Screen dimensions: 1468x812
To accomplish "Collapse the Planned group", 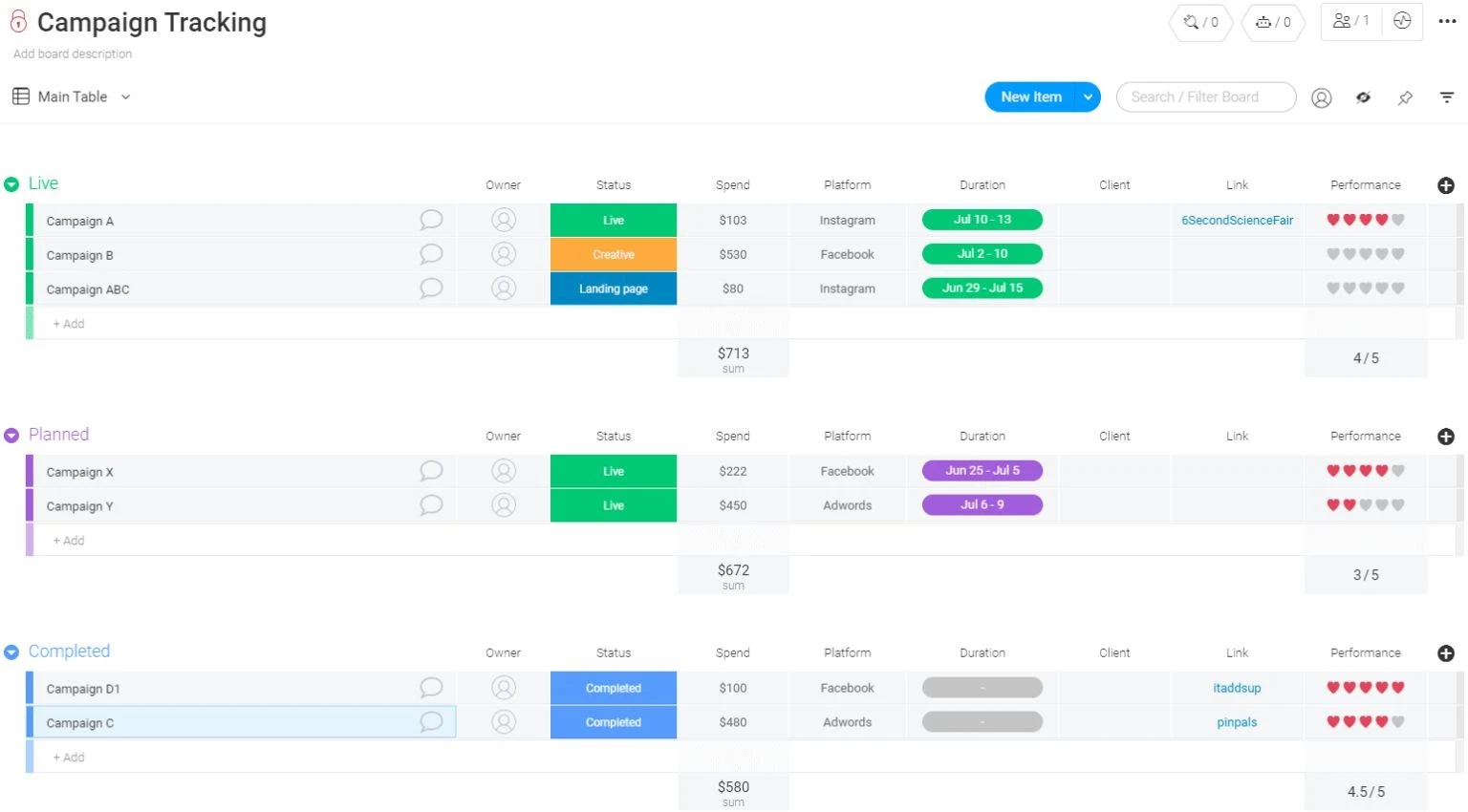I will [x=11, y=436].
